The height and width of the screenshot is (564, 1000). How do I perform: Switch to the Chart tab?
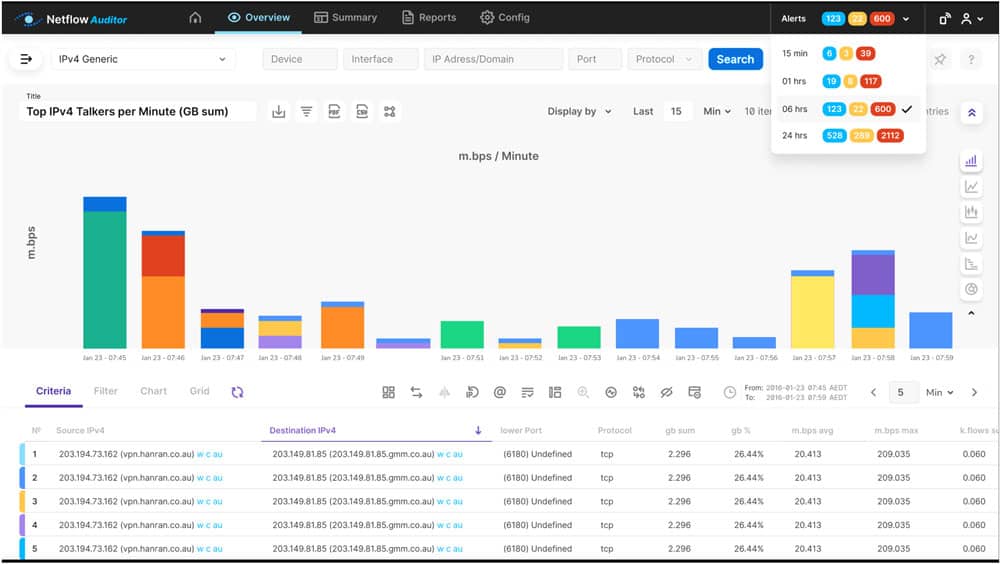154,391
